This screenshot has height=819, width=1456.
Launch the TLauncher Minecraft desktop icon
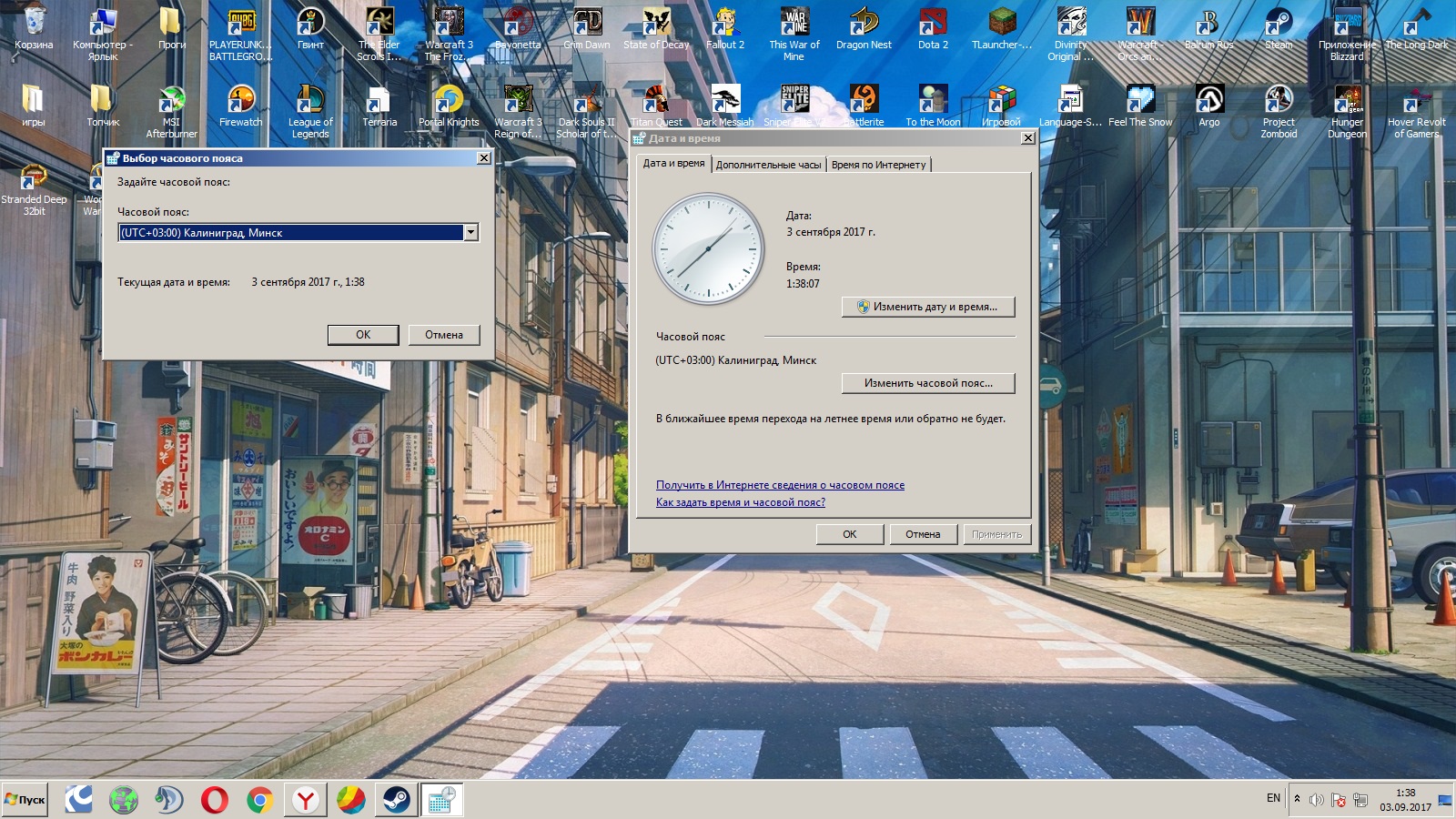(x=1002, y=29)
